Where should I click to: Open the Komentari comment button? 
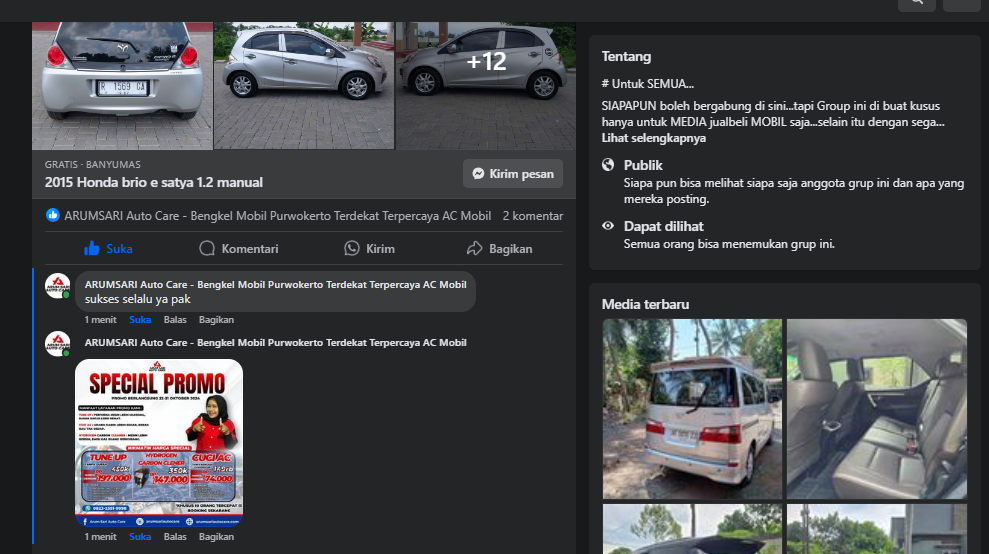pyautogui.click(x=238, y=249)
